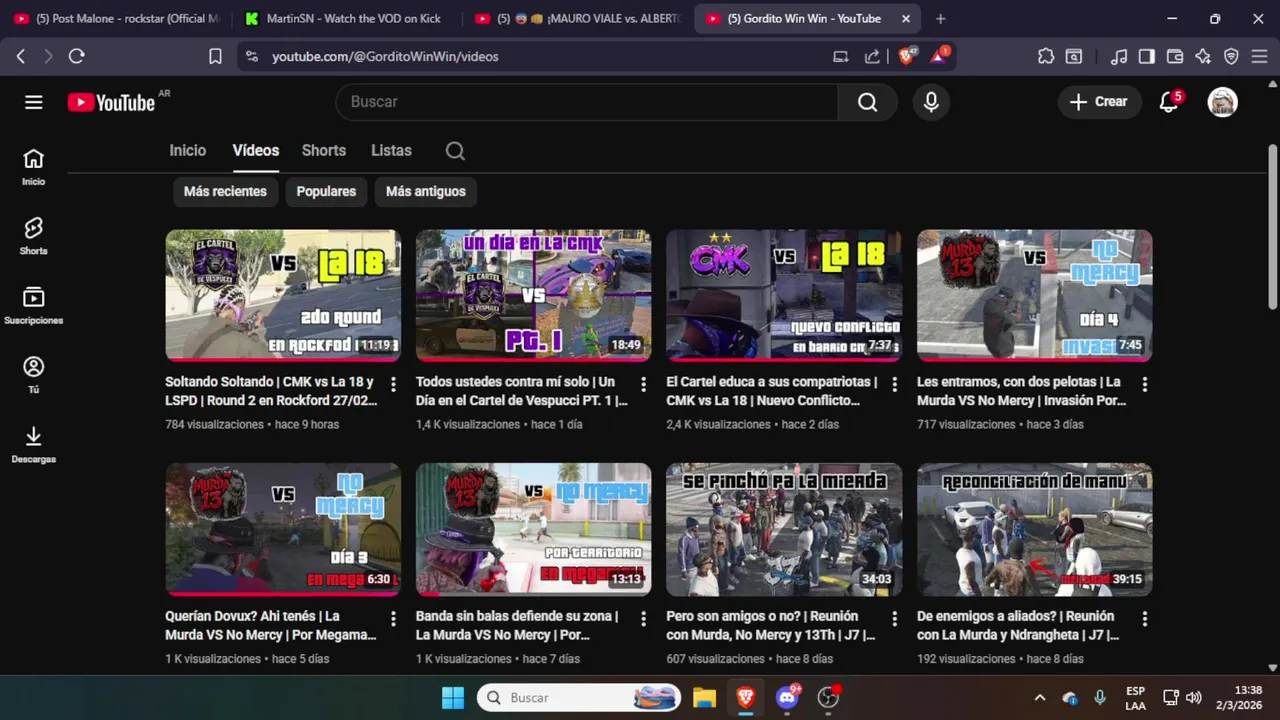Open options for Pero son amigos o no
Screen dimensions: 1280x720
click(894, 619)
